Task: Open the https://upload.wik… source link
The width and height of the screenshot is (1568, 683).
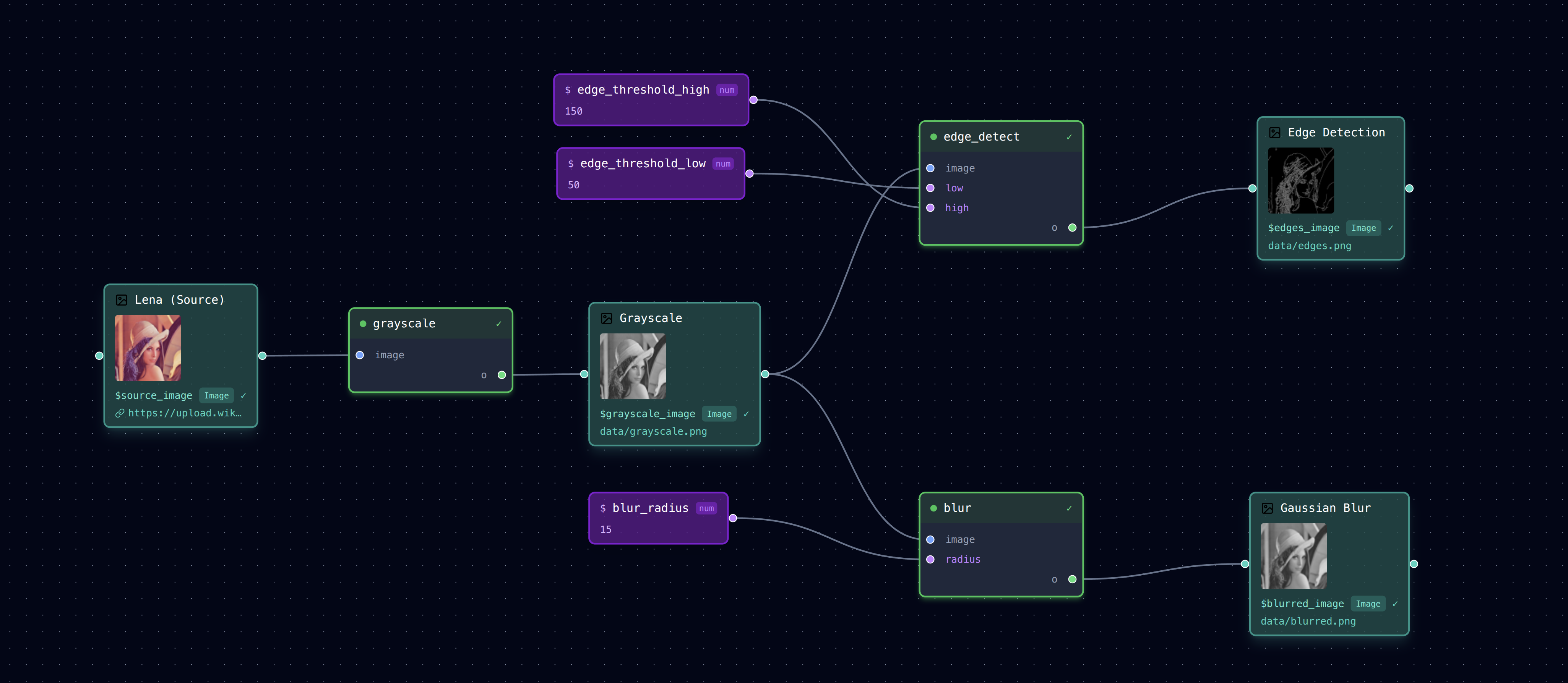Action: 184,413
